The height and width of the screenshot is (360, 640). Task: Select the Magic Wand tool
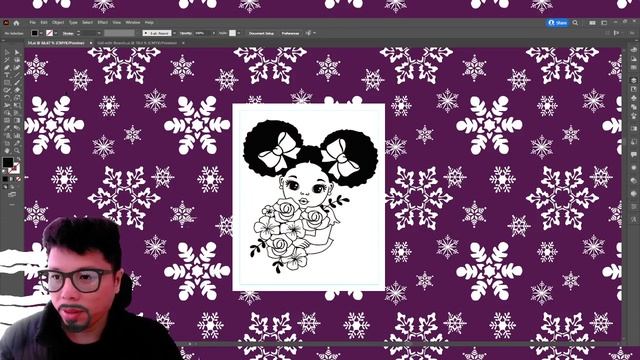coord(7,60)
